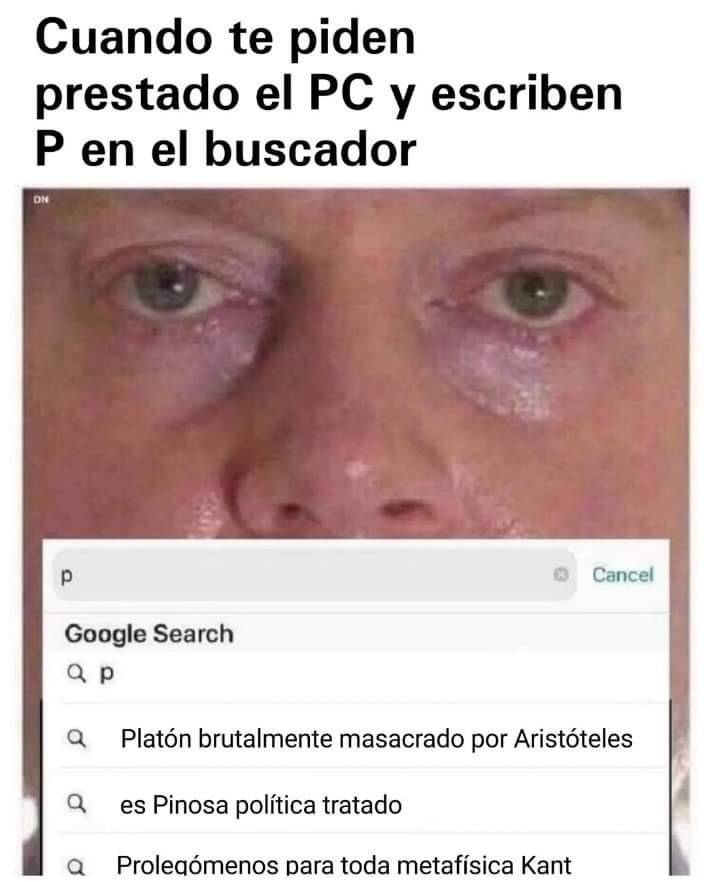Choose "Platón brutalmente masacrado por Aristóteles" suggestion
The width and height of the screenshot is (706, 882).
click(376, 739)
